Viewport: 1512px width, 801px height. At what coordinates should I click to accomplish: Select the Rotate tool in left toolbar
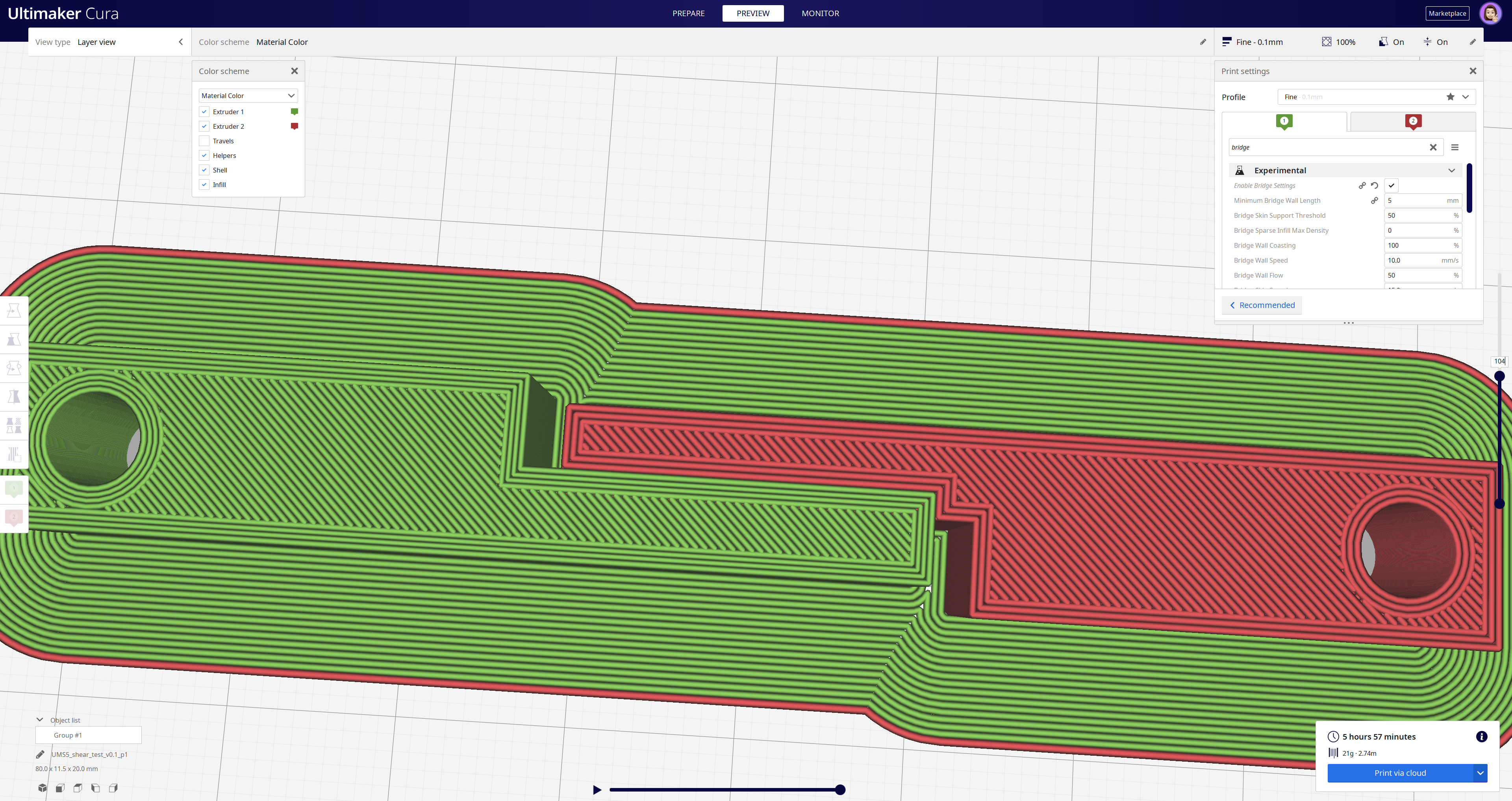(x=13, y=368)
